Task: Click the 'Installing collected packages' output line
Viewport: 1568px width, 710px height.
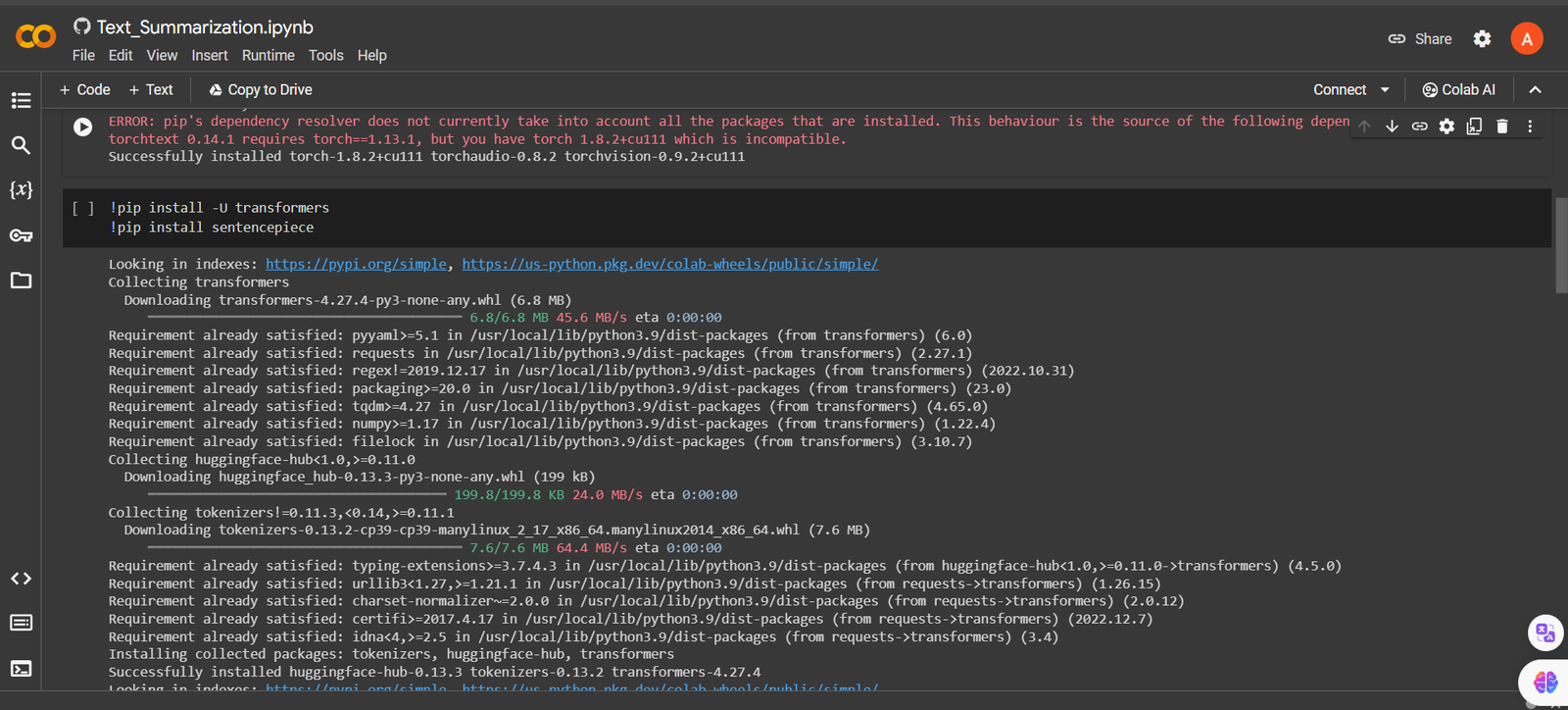Action: click(x=391, y=654)
